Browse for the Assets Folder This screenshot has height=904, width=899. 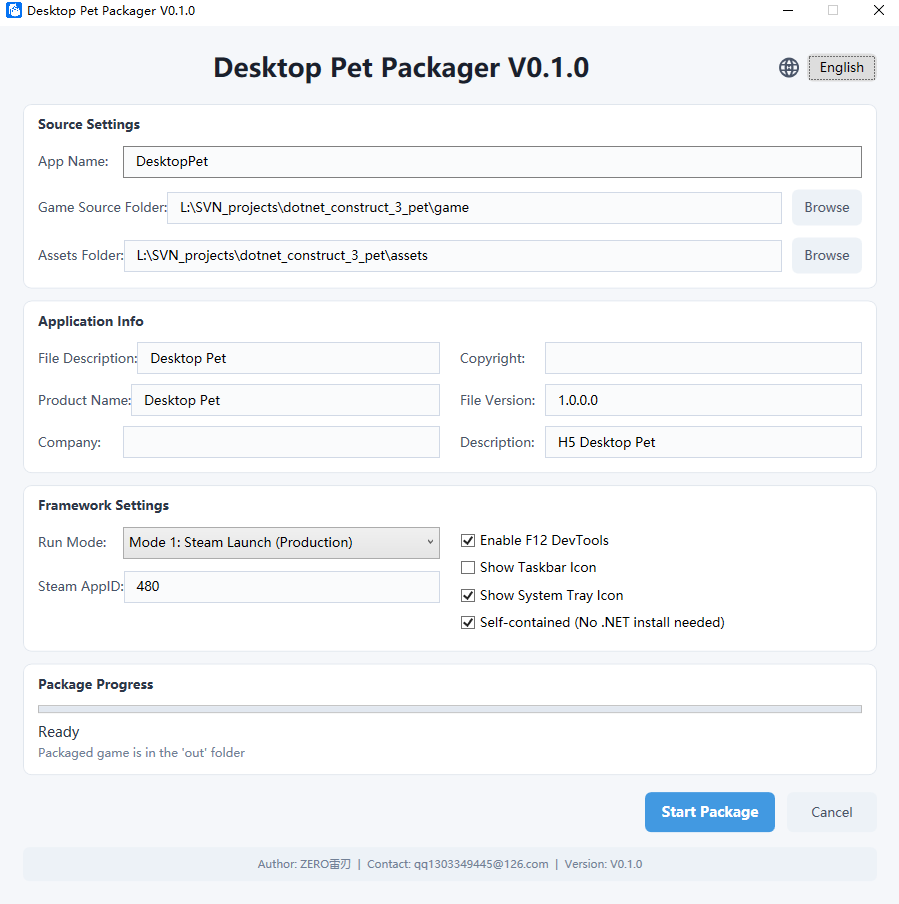coord(826,256)
